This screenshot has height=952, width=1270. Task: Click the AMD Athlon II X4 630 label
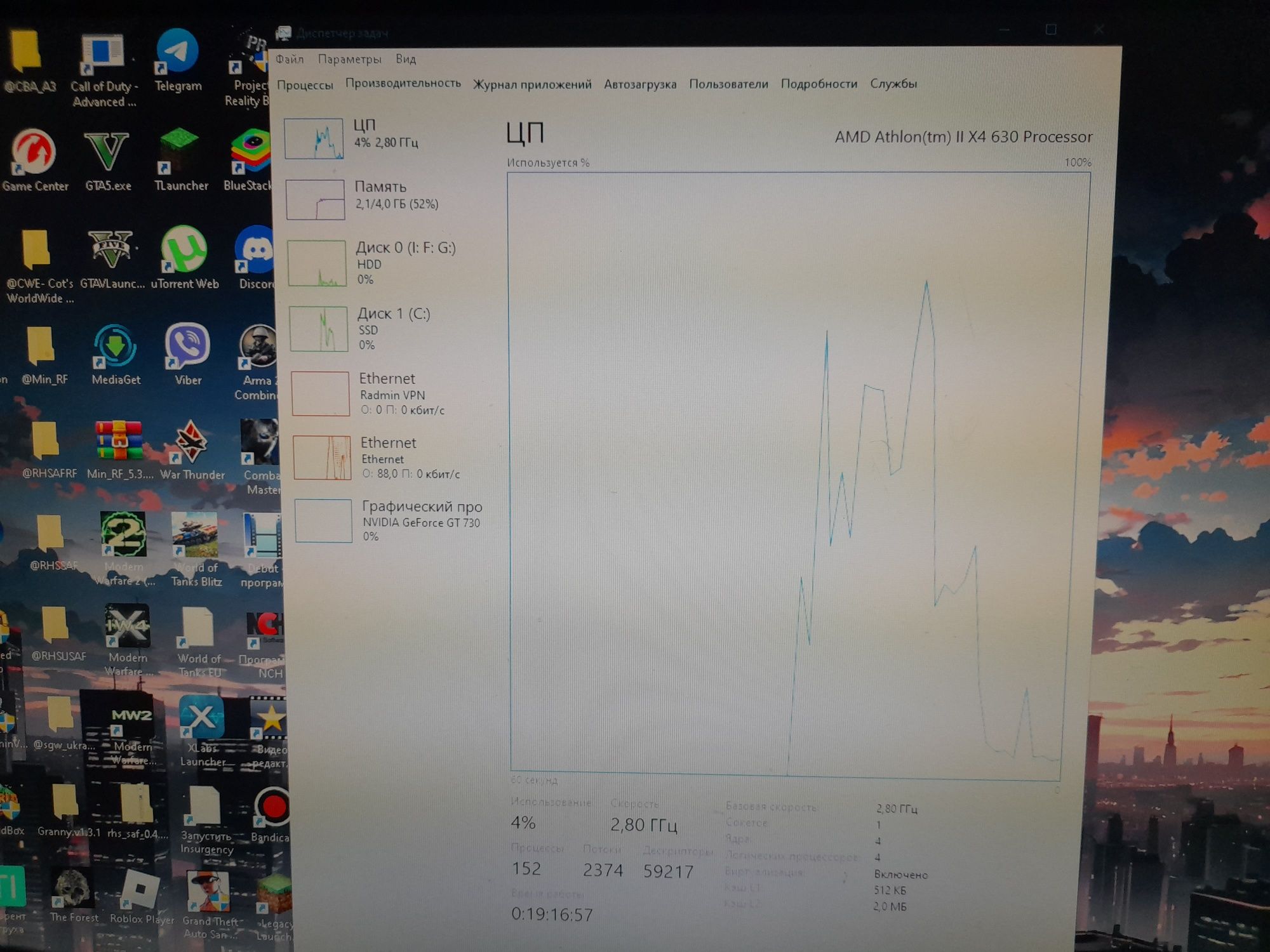point(963,137)
